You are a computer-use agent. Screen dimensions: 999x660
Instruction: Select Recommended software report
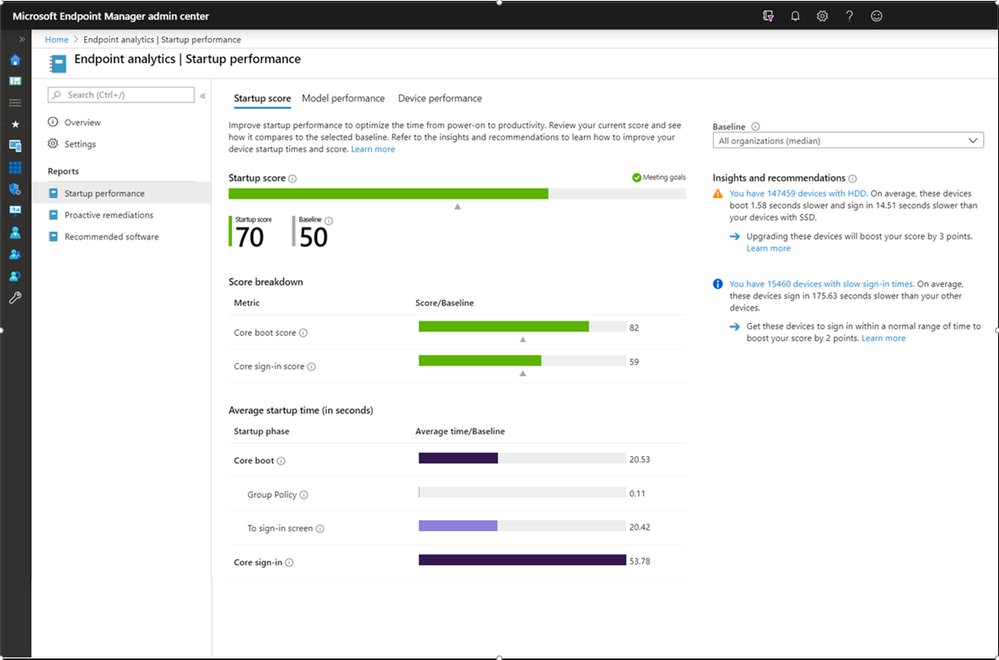click(121, 236)
